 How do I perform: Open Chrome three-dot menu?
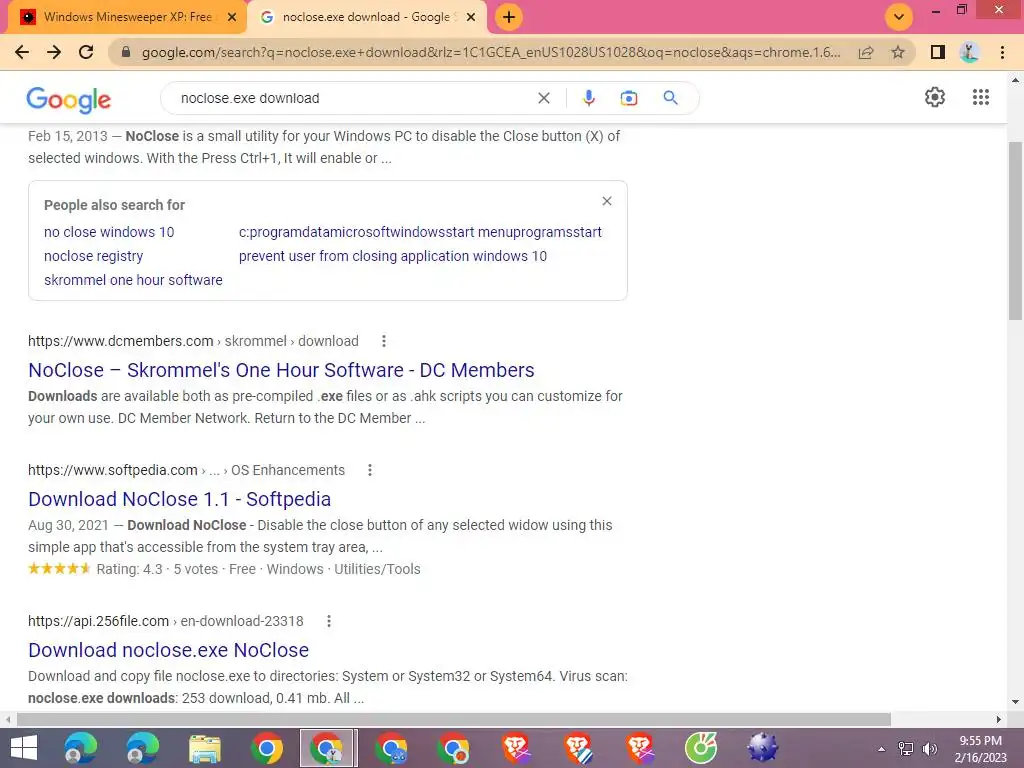point(1002,52)
